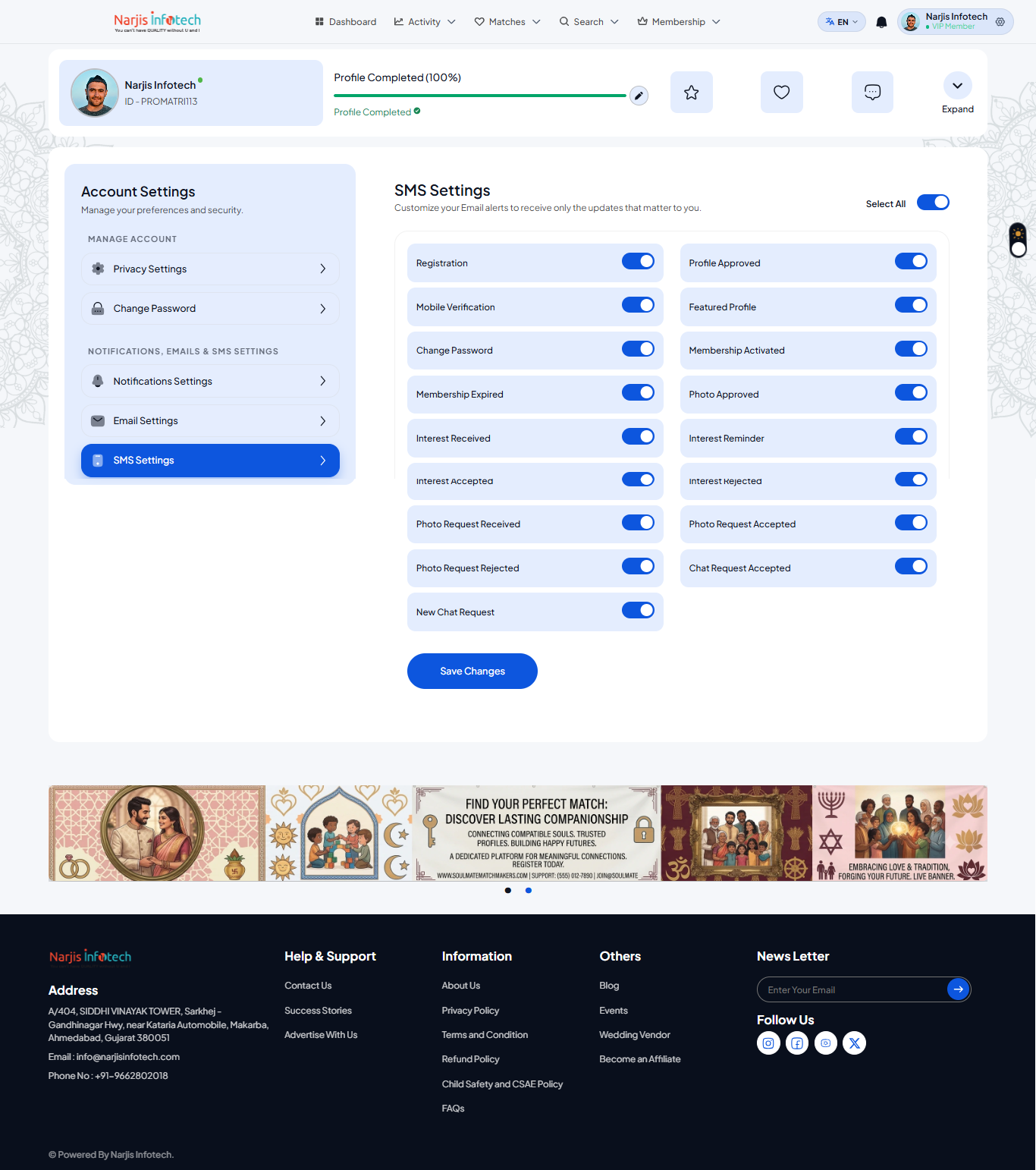
Task: Open the Privacy Policy footer link
Action: pos(470,1011)
